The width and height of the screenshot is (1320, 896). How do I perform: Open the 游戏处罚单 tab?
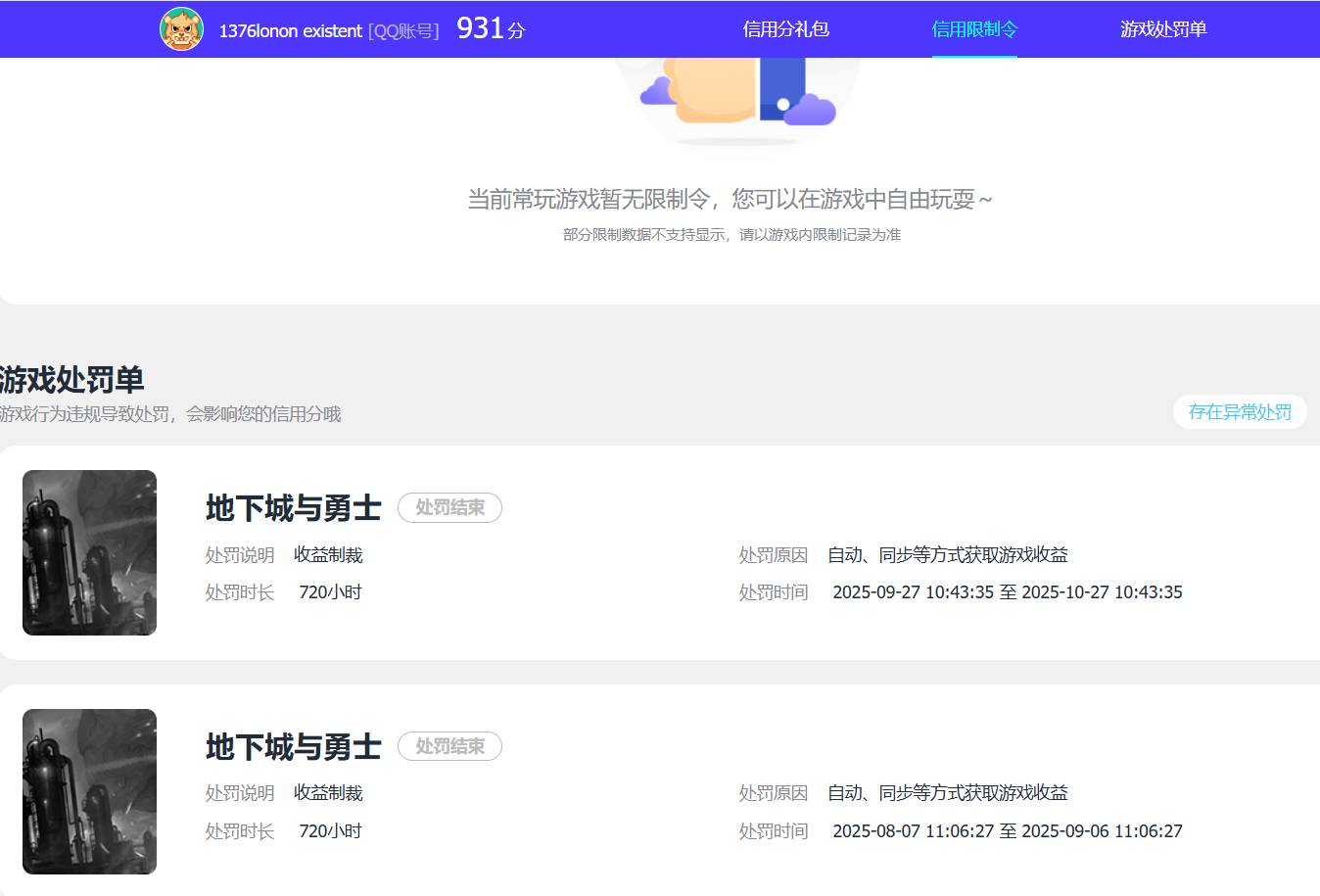click(1163, 29)
